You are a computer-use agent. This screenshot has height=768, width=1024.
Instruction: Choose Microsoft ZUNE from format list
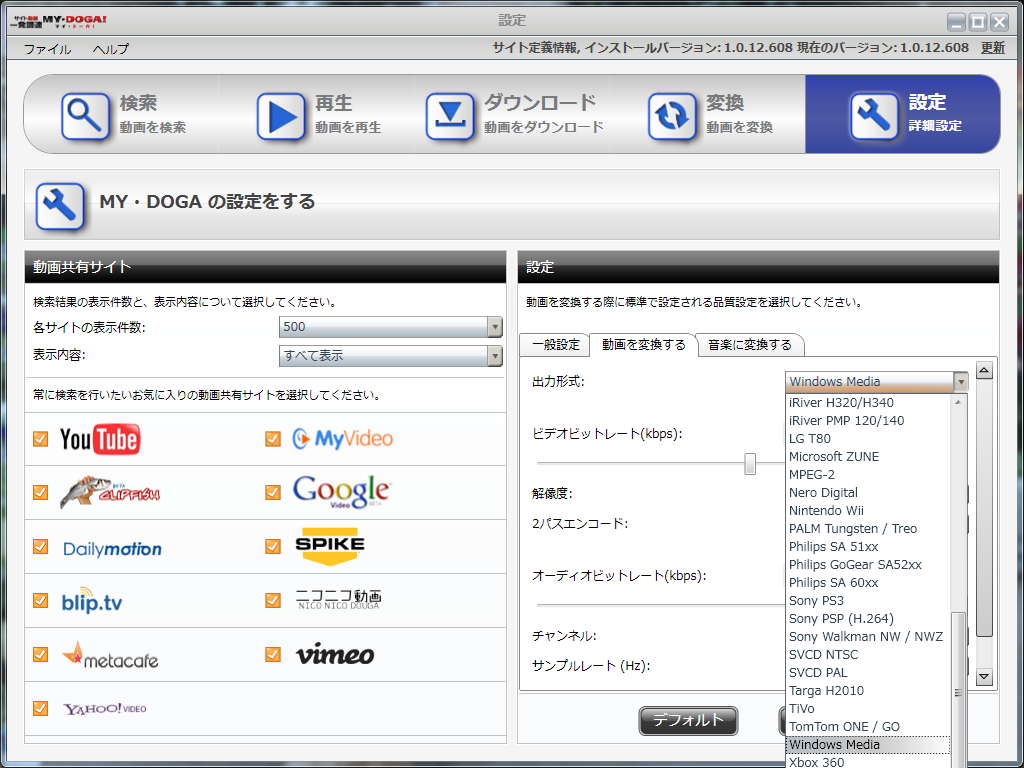tap(868, 456)
